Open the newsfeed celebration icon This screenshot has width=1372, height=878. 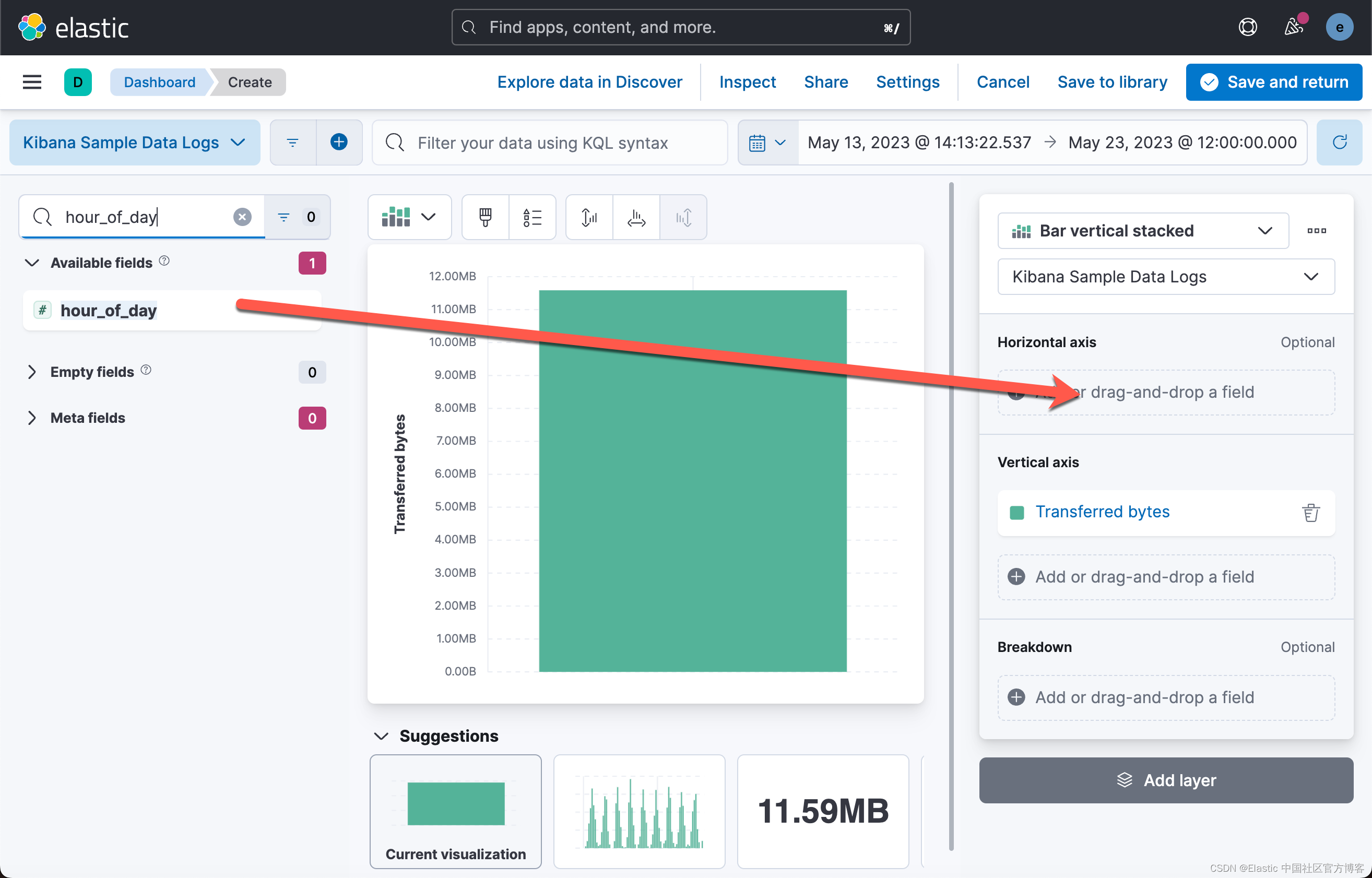1293,27
